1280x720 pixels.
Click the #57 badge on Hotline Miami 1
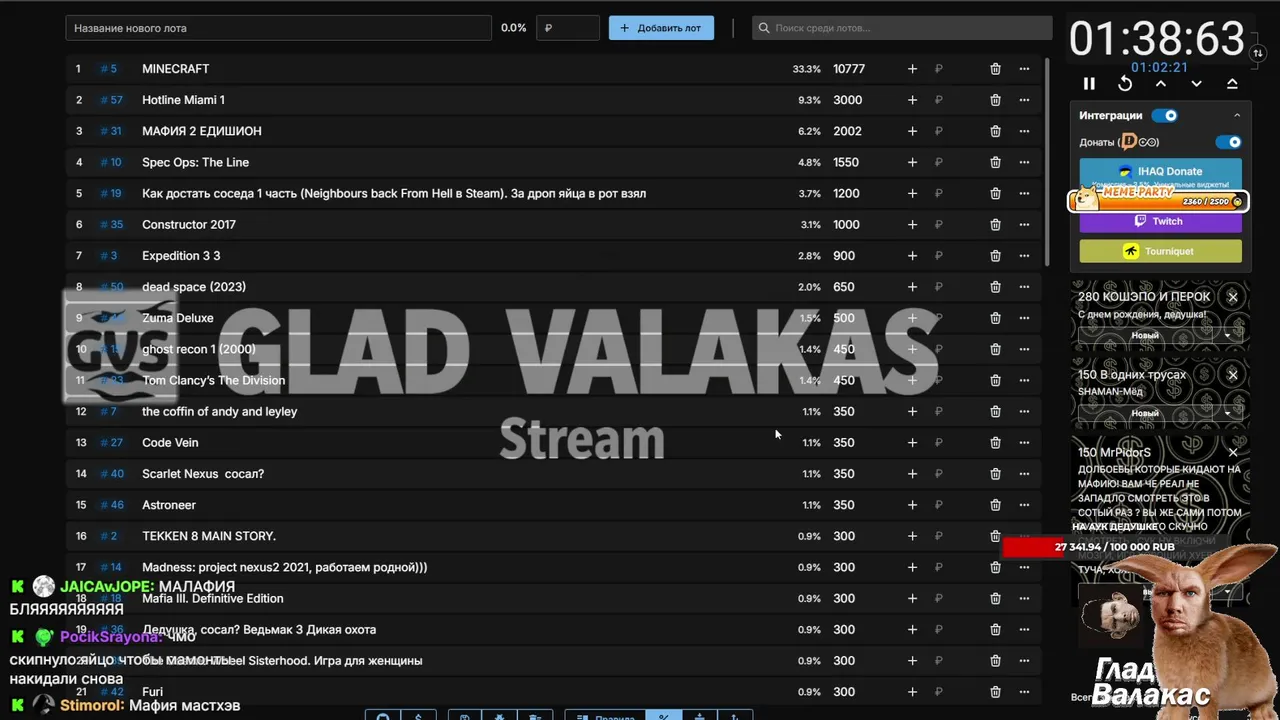(x=111, y=100)
